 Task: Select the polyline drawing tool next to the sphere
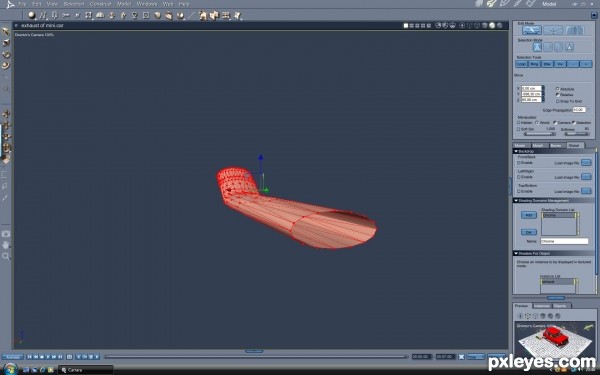[x=43, y=15]
